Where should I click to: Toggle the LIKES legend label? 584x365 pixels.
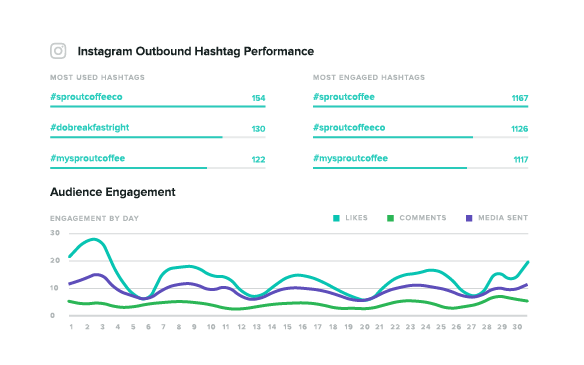pyautogui.click(x=356, y=218)
